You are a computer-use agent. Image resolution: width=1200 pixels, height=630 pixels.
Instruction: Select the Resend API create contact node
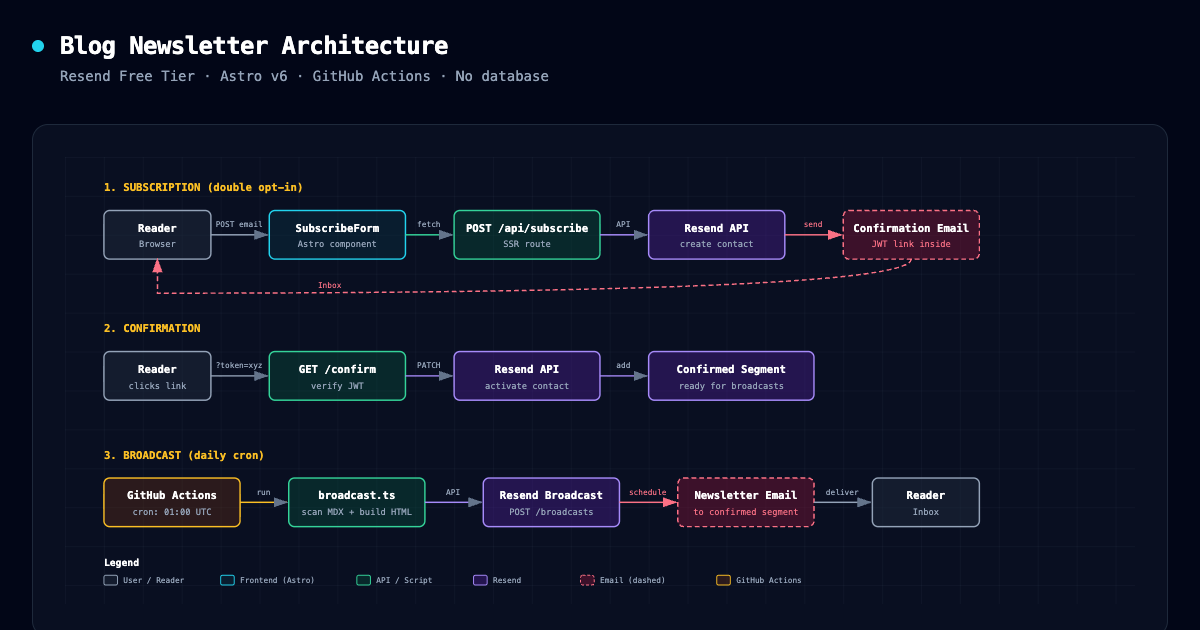tap(717, 235)
